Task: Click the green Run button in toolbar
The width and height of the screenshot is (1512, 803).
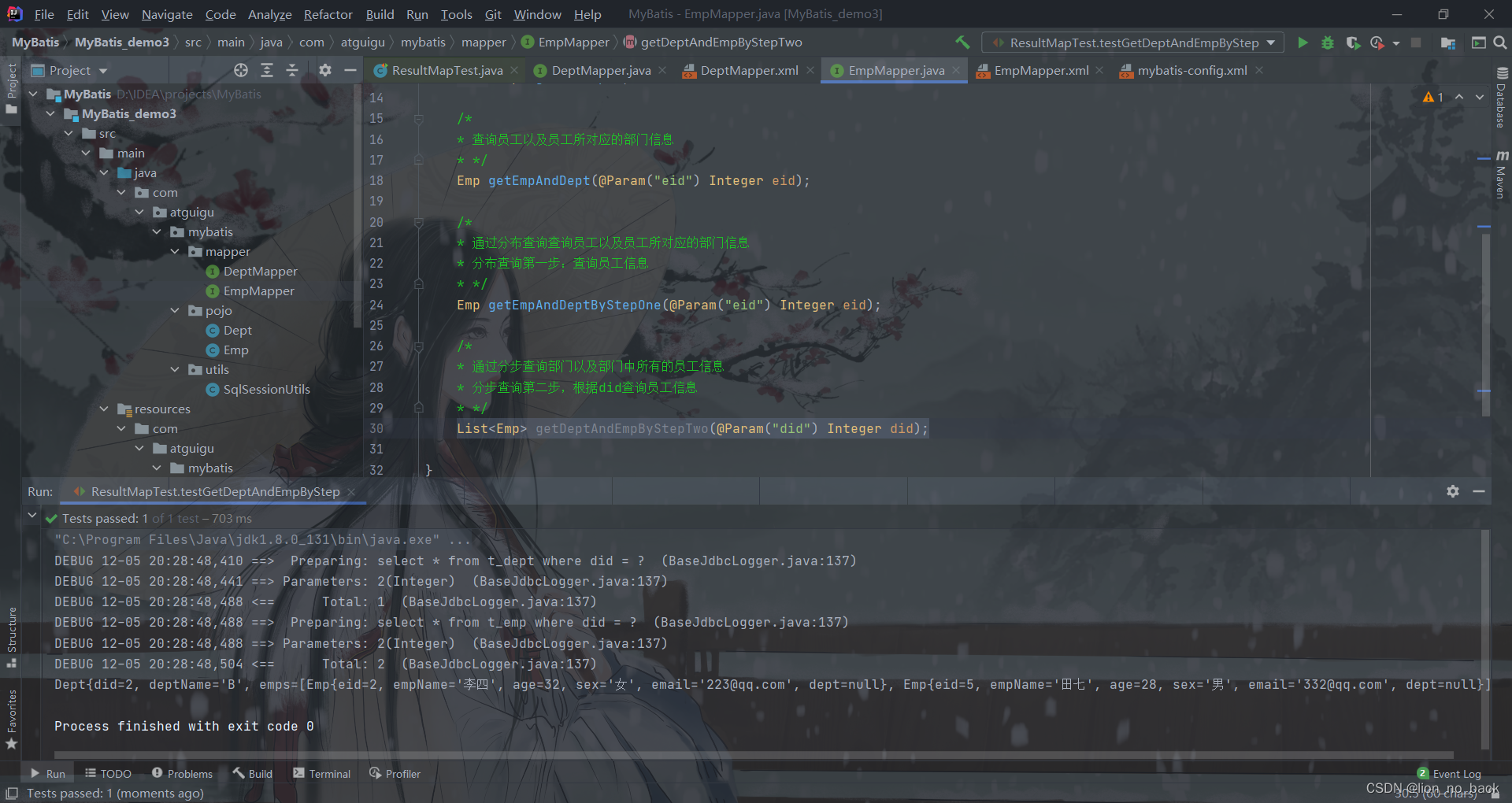Action: (1303, 43)
